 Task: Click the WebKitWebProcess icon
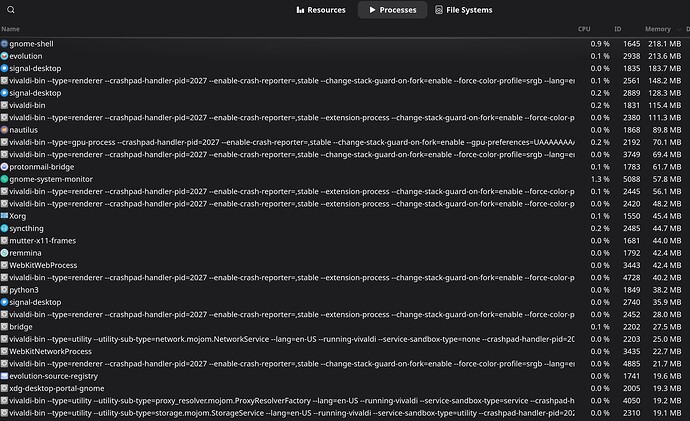click(4, 265)
